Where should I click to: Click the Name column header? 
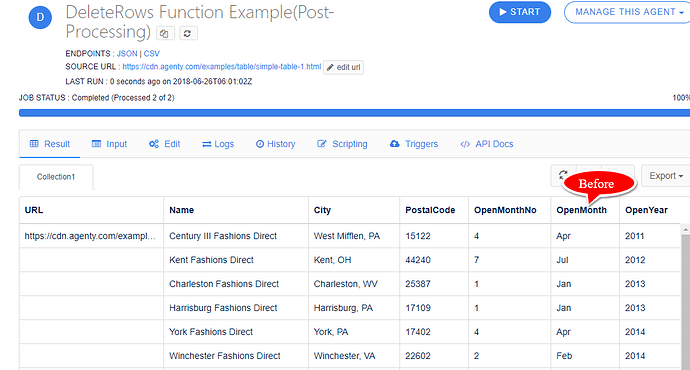[x=236, y=210]
